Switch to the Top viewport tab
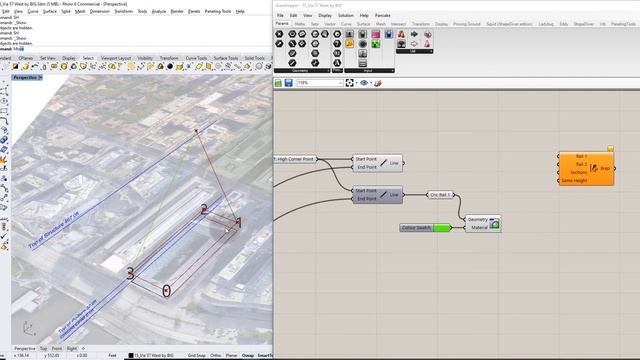The width and height of the screenshot is (640, 360). [43, 349]
